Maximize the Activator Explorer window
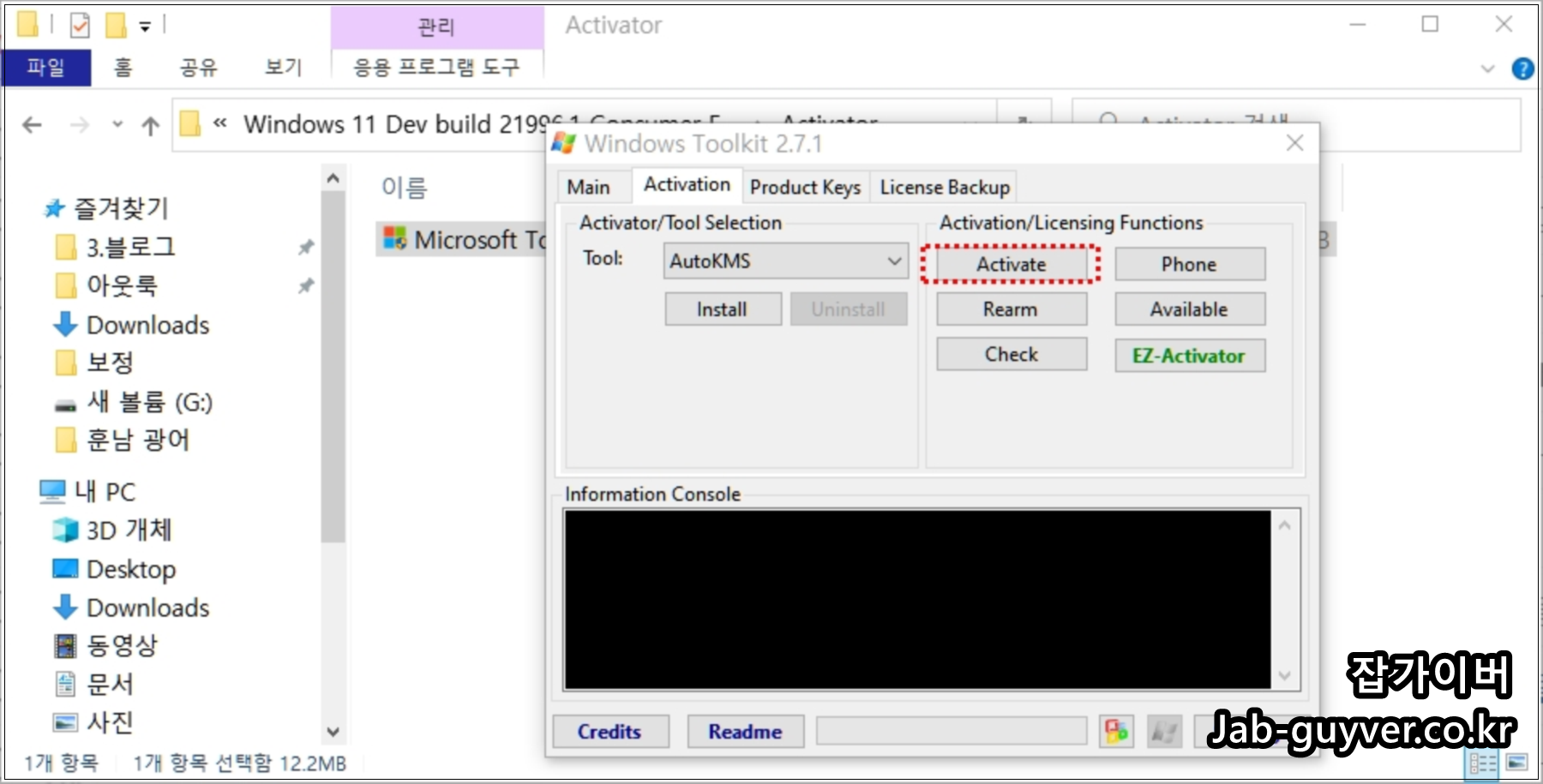This screenshot has height=784, width=1543. (1430, 24)
